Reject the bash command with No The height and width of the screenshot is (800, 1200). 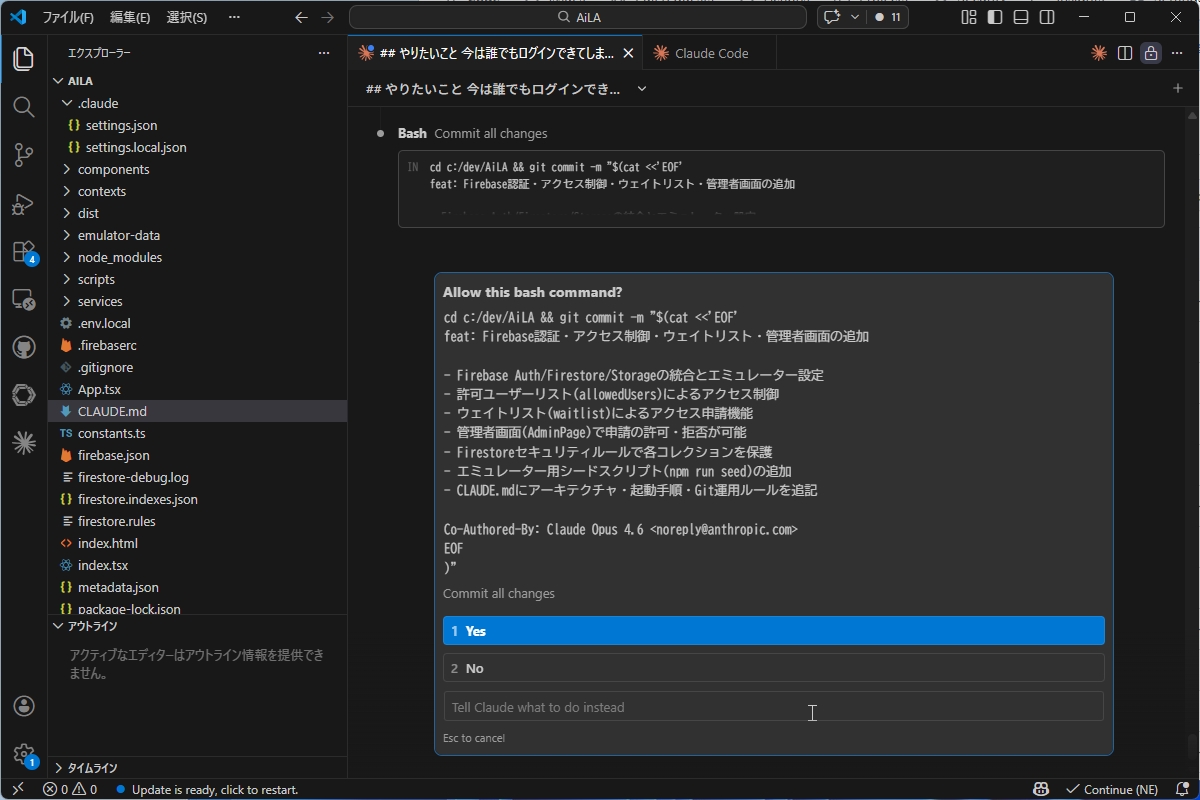[773, 668]
